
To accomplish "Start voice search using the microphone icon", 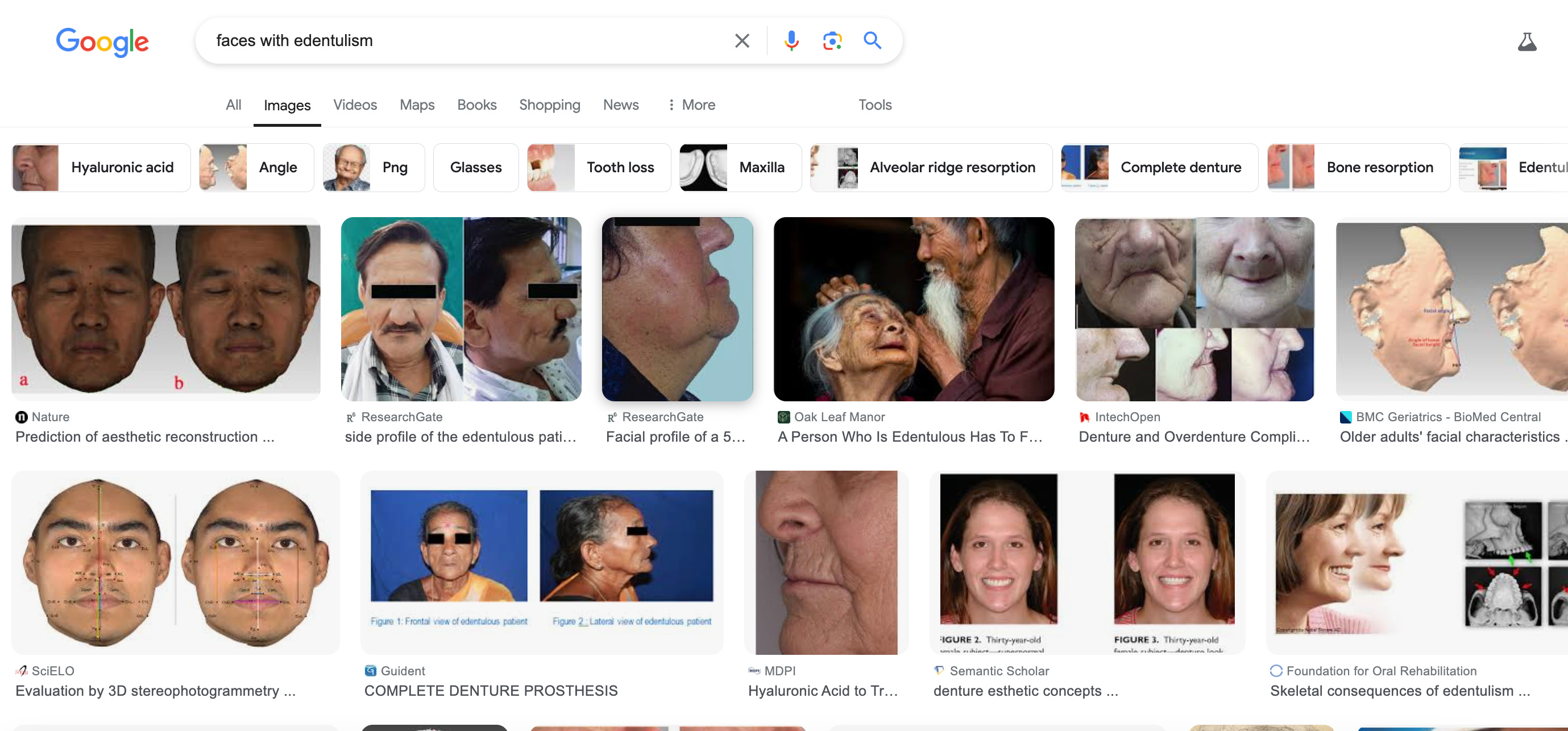I will [792, 40].
